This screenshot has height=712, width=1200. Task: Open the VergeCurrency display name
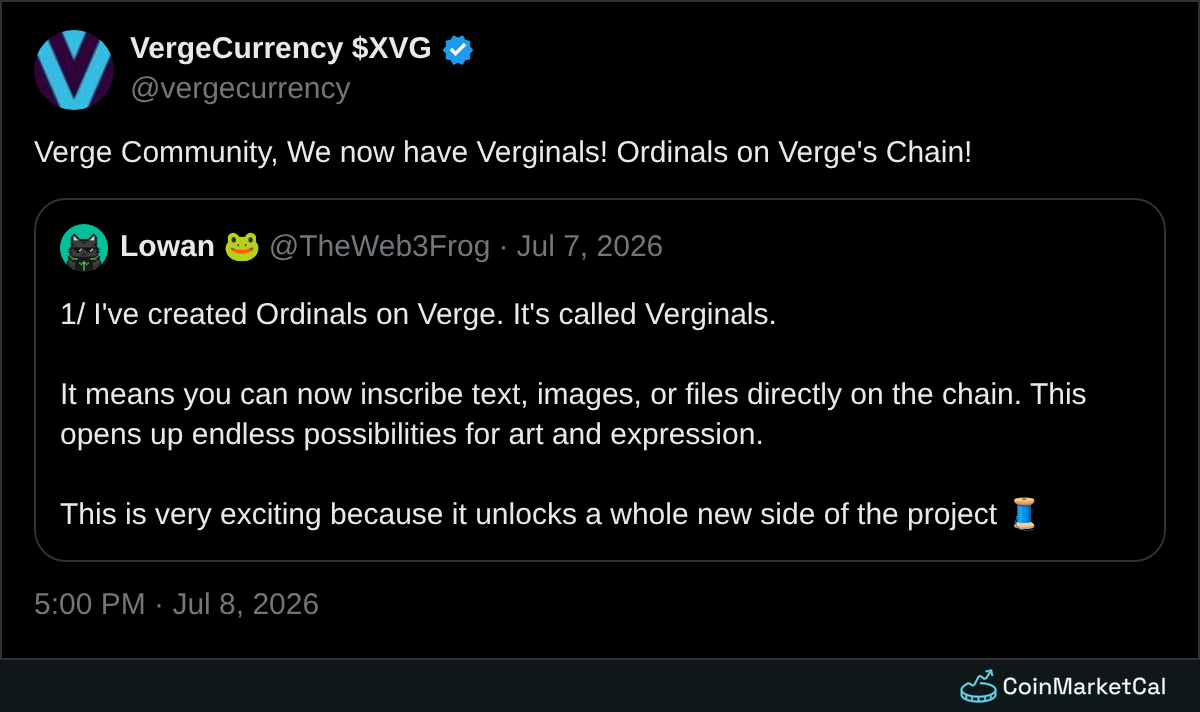pos(237,48)
